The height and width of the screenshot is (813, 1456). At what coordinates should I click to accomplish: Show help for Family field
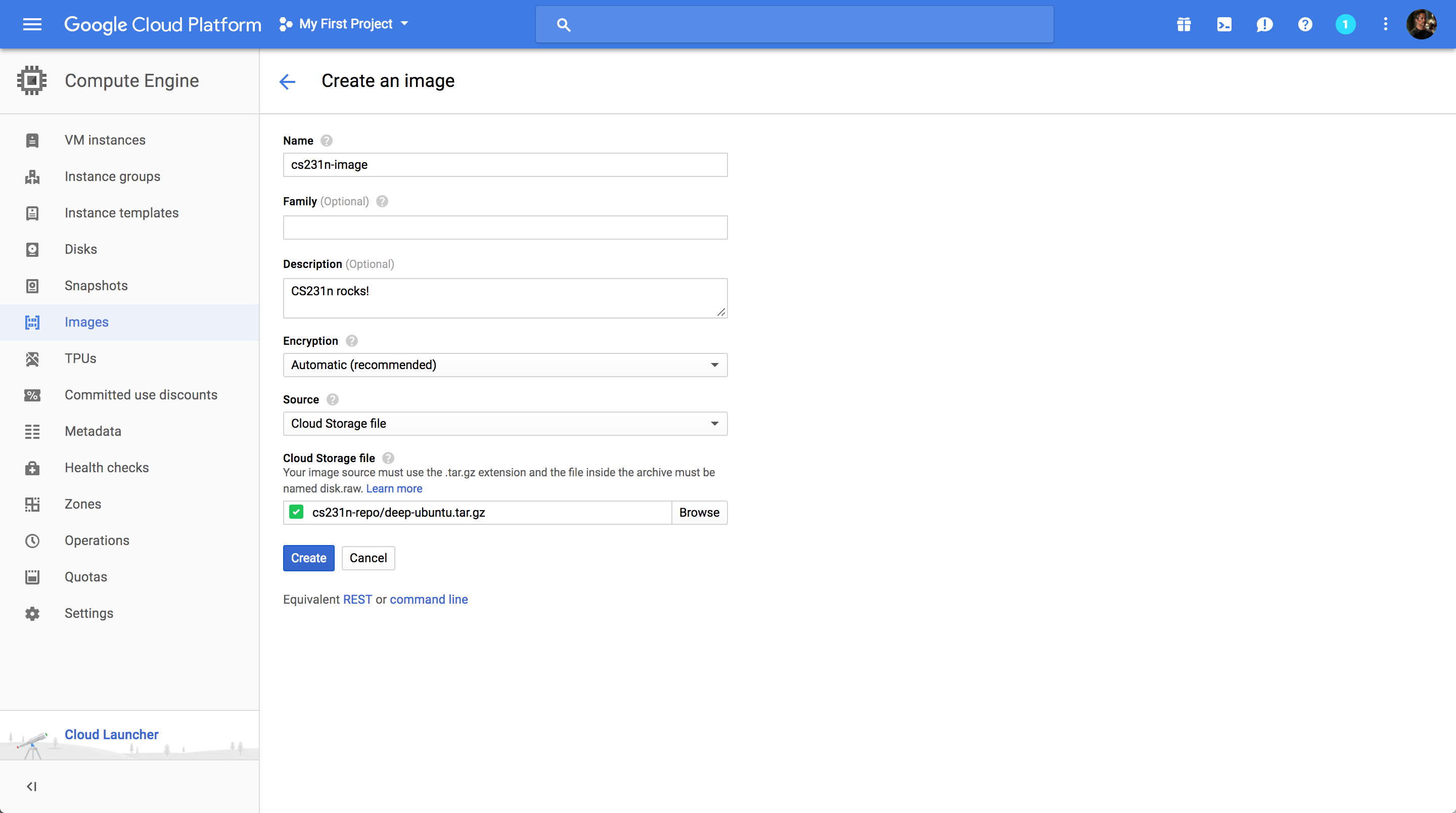(382, 201)
